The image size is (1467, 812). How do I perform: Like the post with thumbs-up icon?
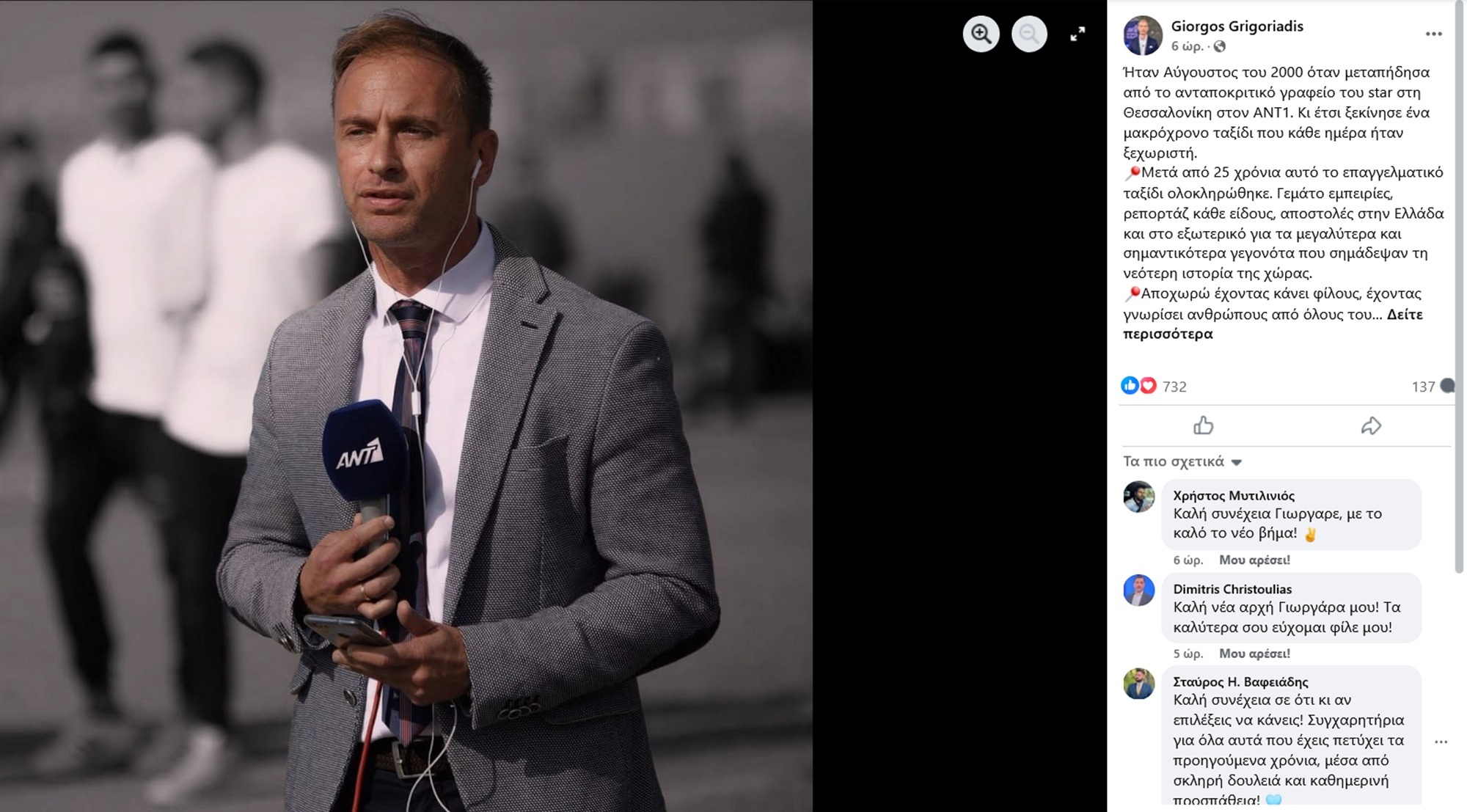click(x=1203, y=425)
